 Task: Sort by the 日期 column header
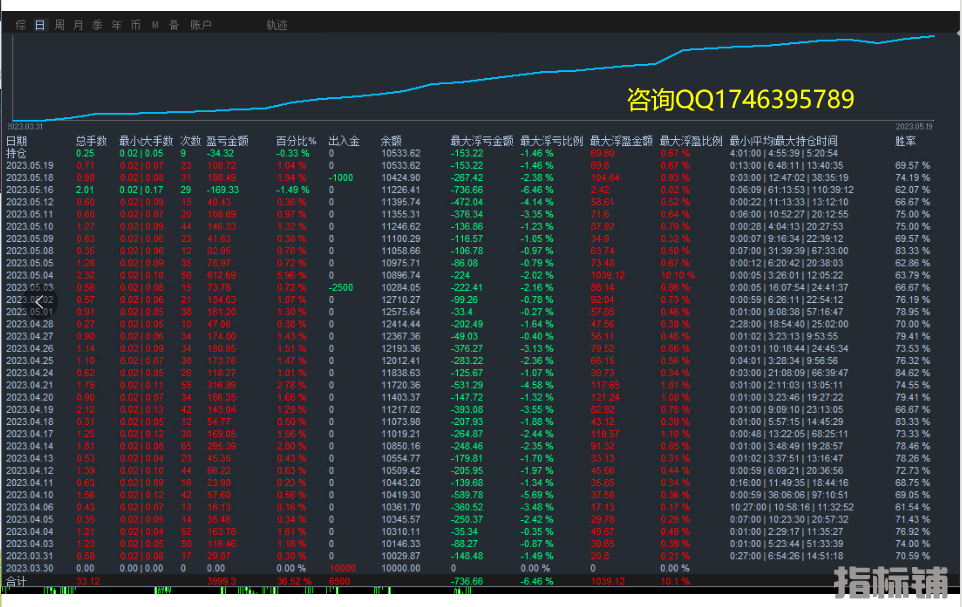pyautogui.click(x=17, y=141)
